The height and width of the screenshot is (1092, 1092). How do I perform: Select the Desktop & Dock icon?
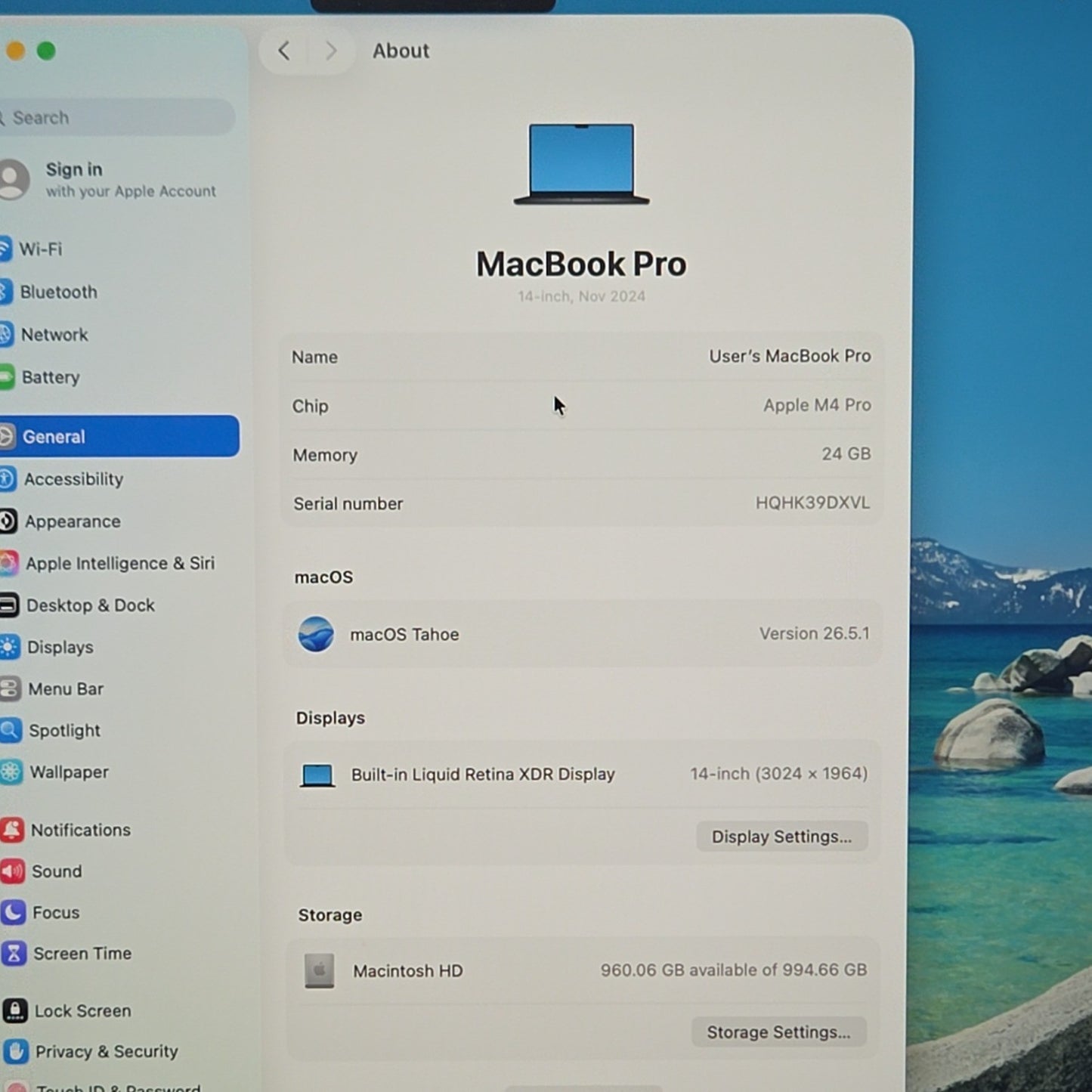point(9,605)
